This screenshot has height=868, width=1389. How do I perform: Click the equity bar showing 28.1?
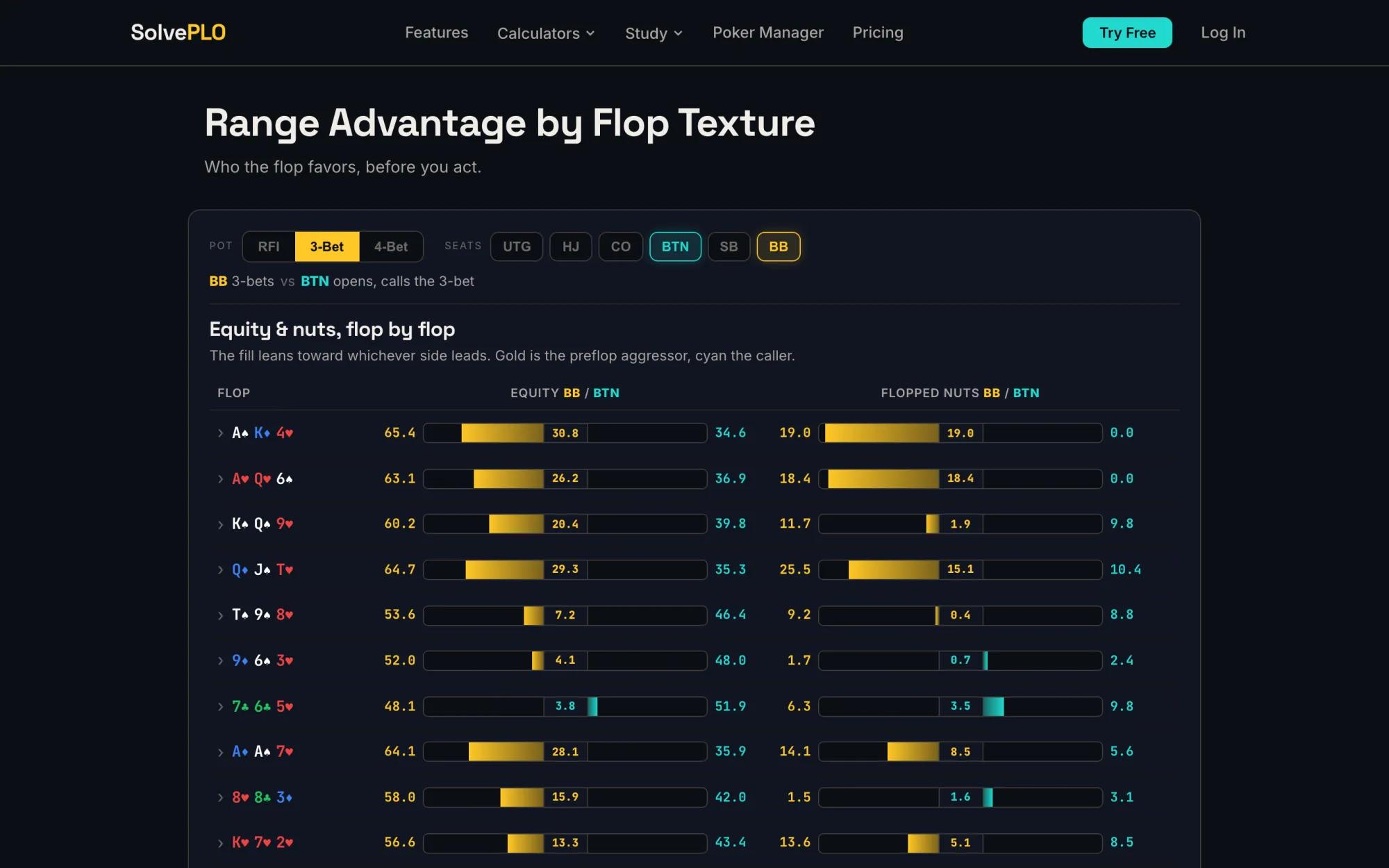tap(565, 751)
